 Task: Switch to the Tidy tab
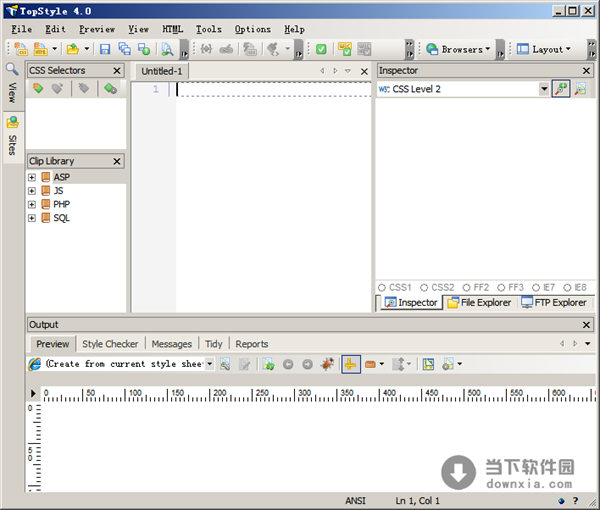point(214,344)
